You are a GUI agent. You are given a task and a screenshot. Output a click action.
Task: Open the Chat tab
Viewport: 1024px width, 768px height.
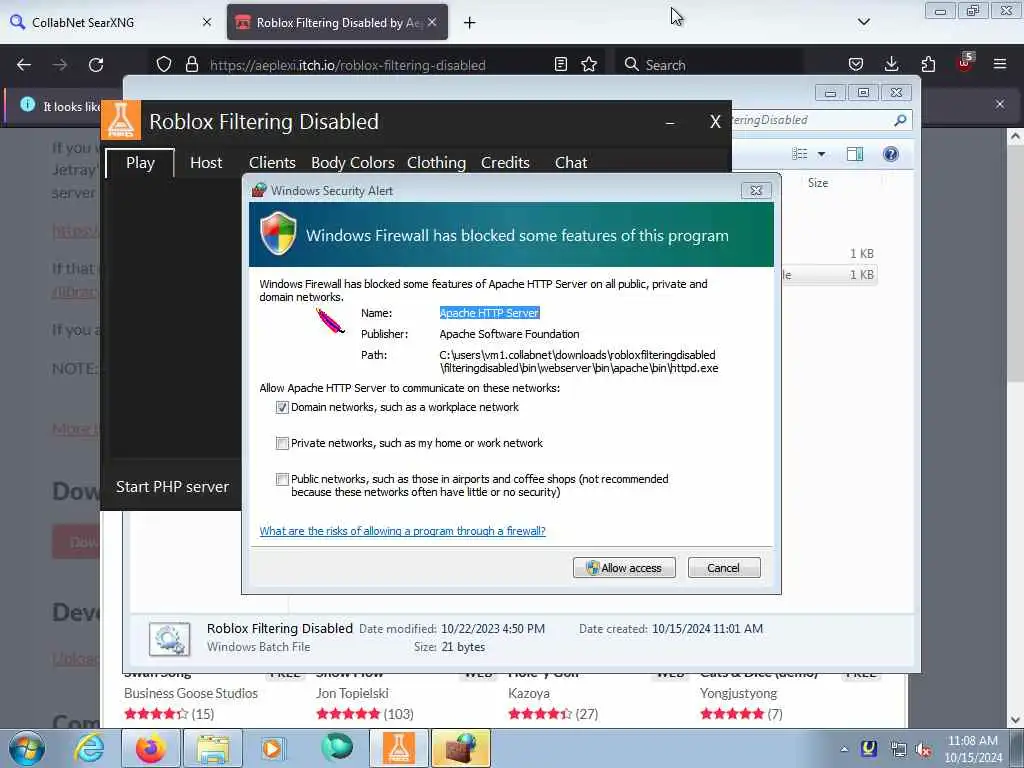tap(571, 163)
